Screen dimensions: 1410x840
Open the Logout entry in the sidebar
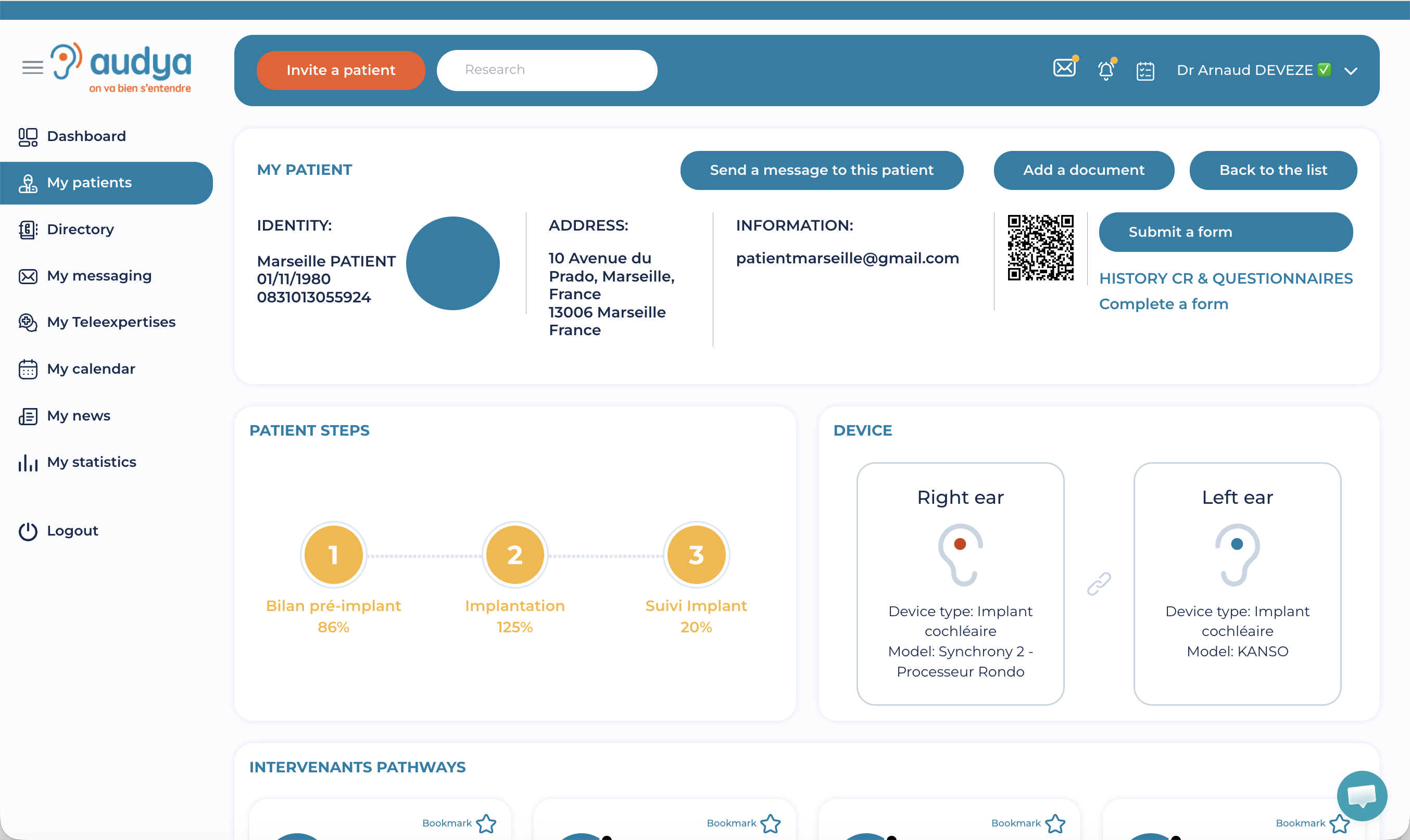pos(72,530)
